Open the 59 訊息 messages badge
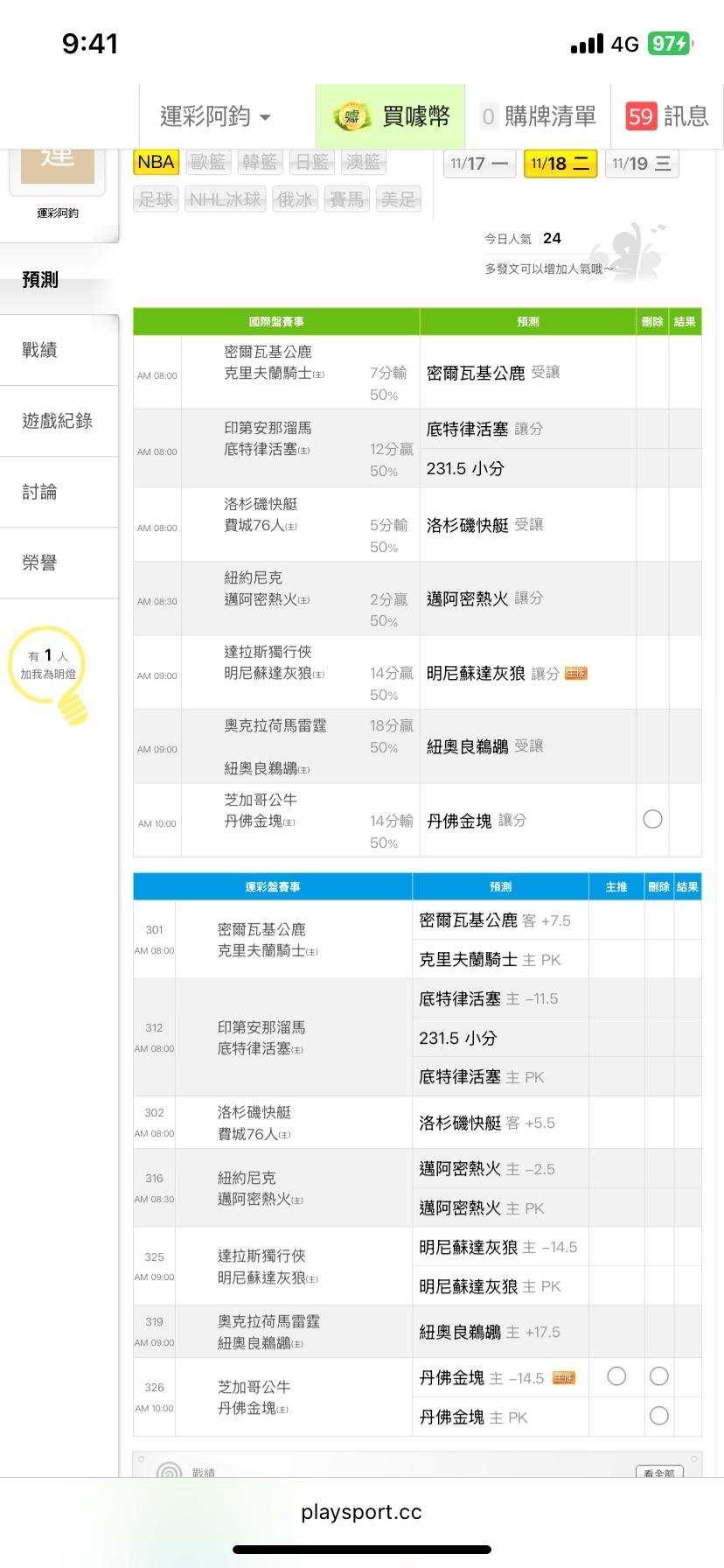Image resolution: width=724 pixels, height=1568 pixels. pos(666,116)
